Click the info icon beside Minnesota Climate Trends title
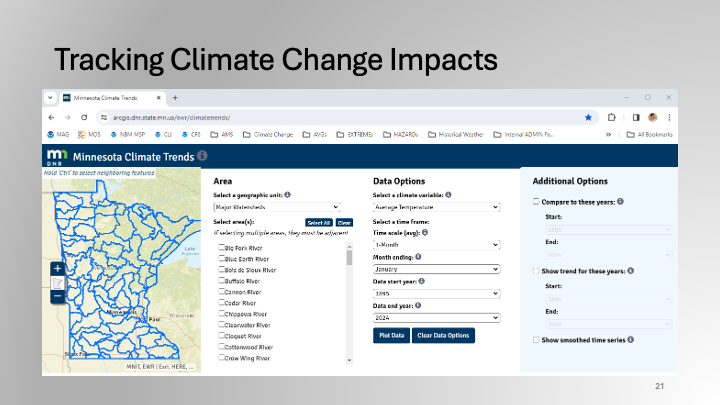This screenshot has width=720, height=405. pos(202,156)
